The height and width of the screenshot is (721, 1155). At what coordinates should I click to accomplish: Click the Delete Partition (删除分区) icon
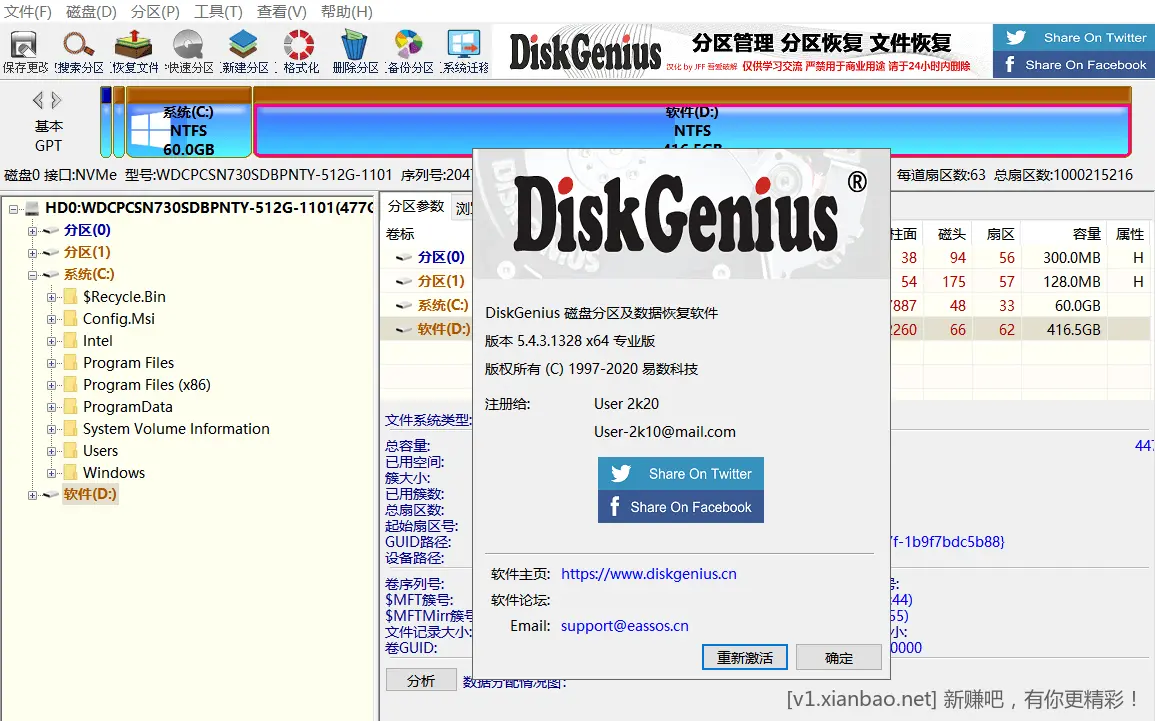click(x=354, y=44)
